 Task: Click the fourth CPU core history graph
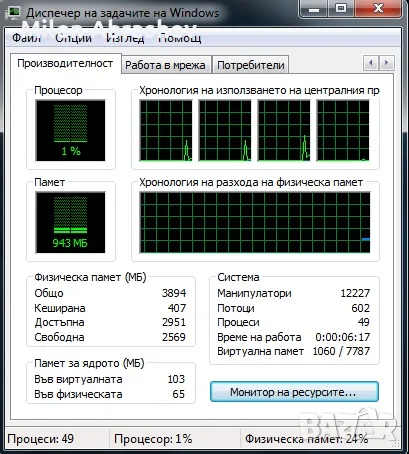343,130
